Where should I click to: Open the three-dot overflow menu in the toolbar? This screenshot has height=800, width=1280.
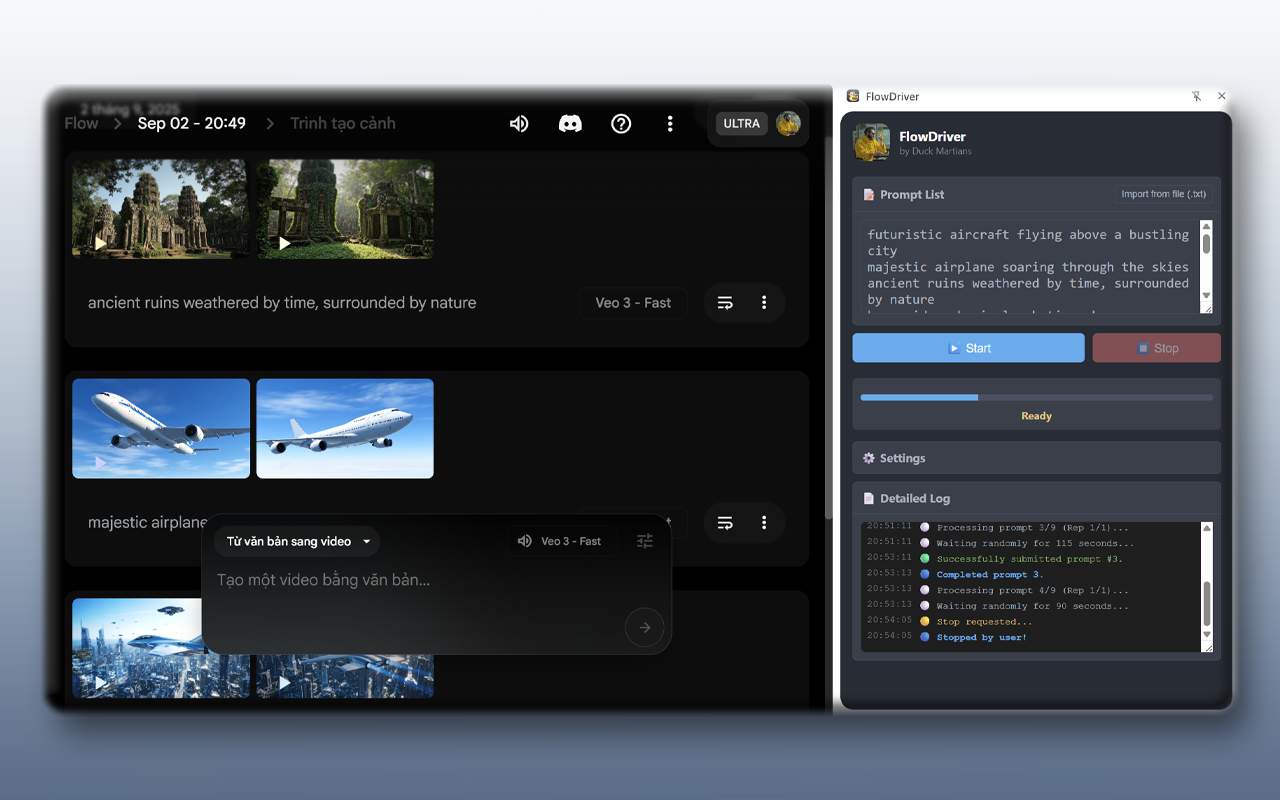pos(670,123)
